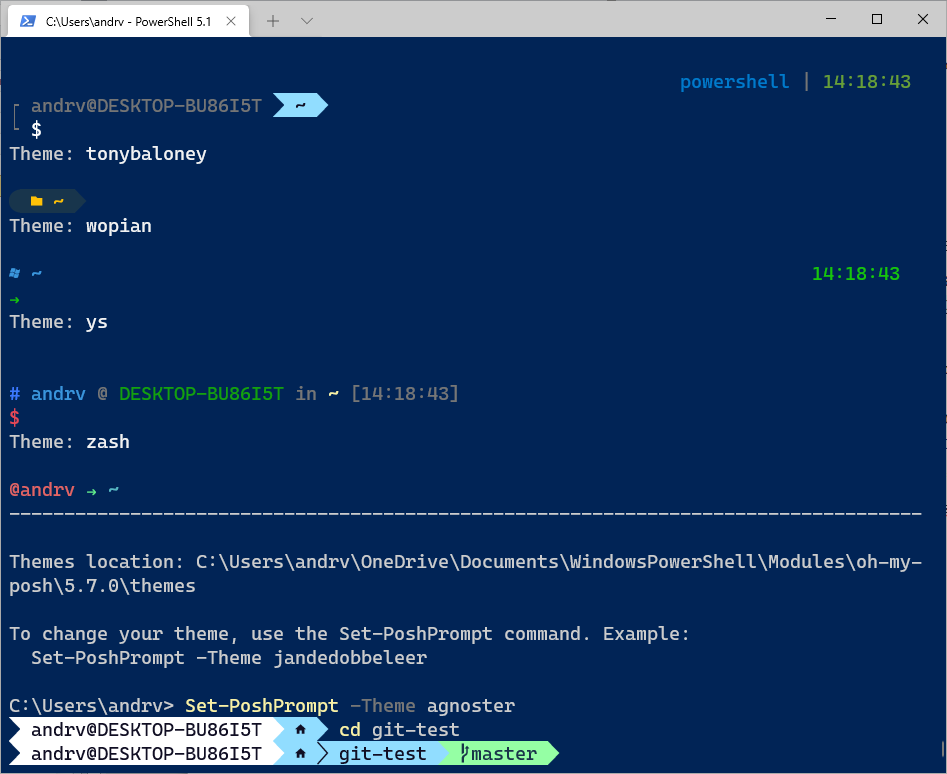Click the red @andrv text

pos(42,490)
